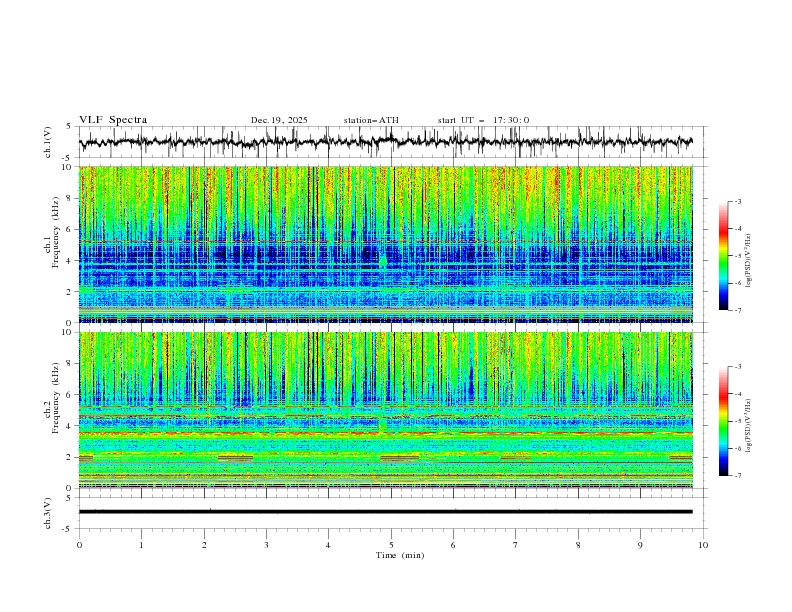792x612 pixels.
Task: Click the time axis tick '5'
Action: 391,545
